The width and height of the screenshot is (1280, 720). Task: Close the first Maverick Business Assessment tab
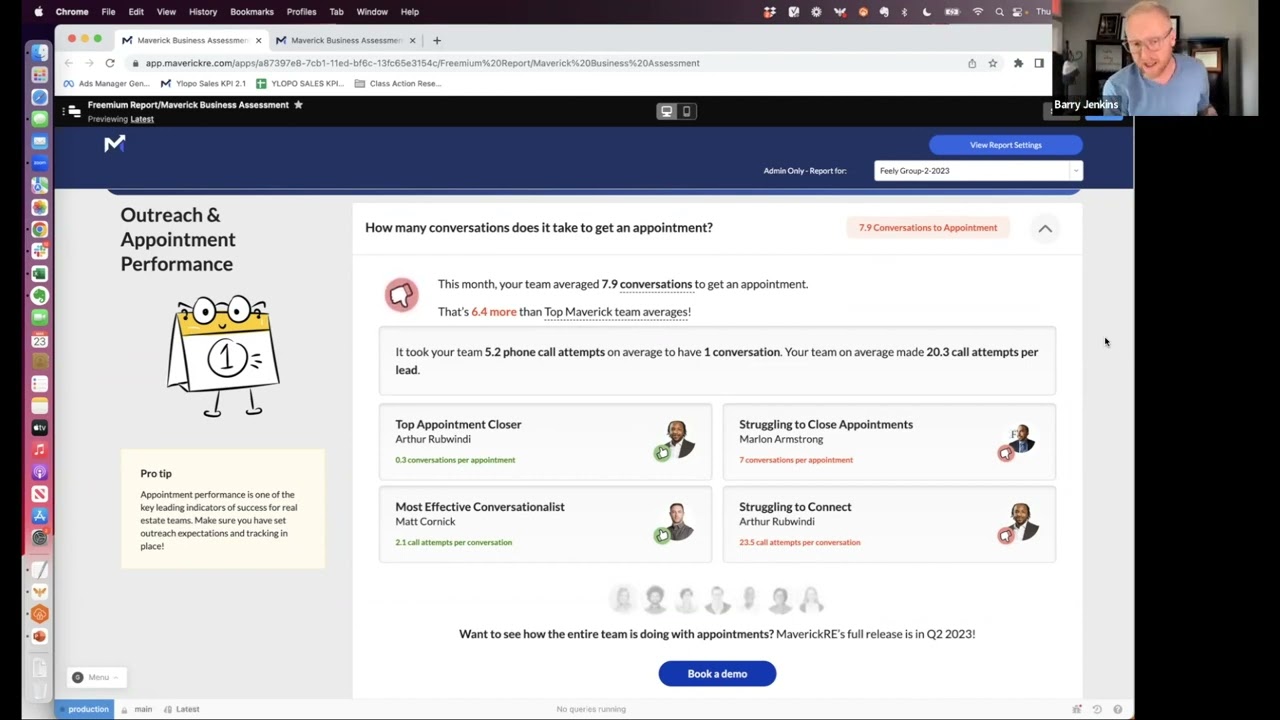pos(258,40)
